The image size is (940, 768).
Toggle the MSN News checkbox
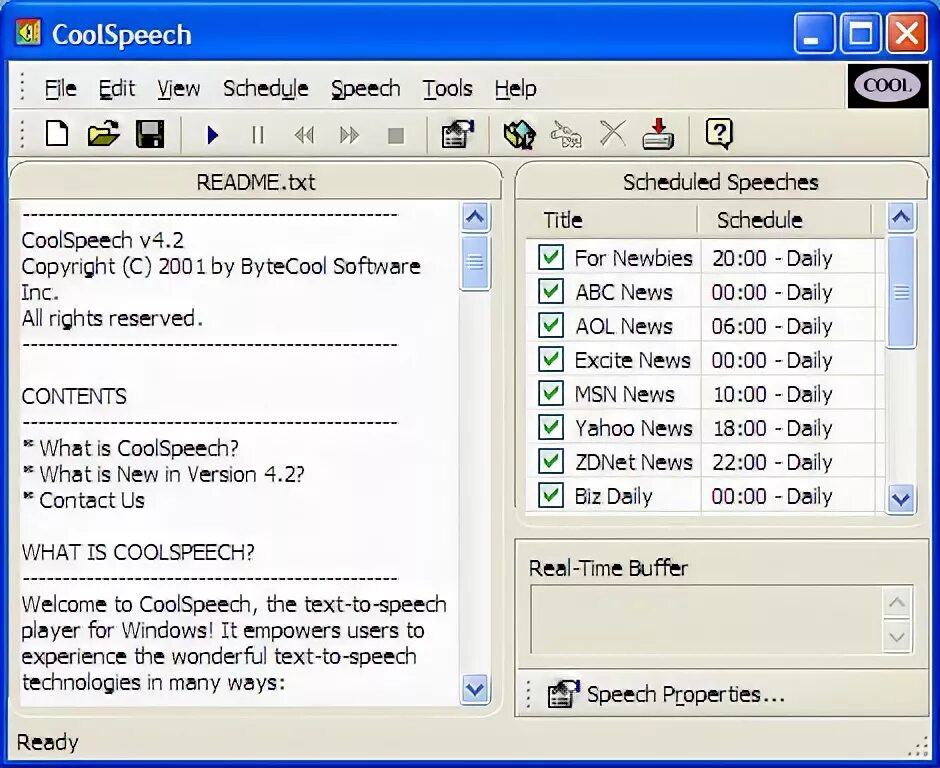click(550, 393)
